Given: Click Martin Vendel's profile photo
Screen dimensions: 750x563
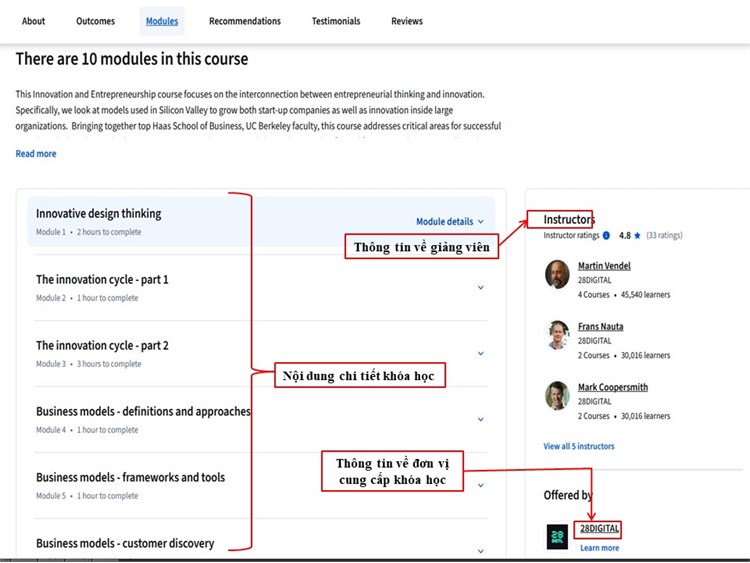Looking at the screenshot, I should click(558, 274).
